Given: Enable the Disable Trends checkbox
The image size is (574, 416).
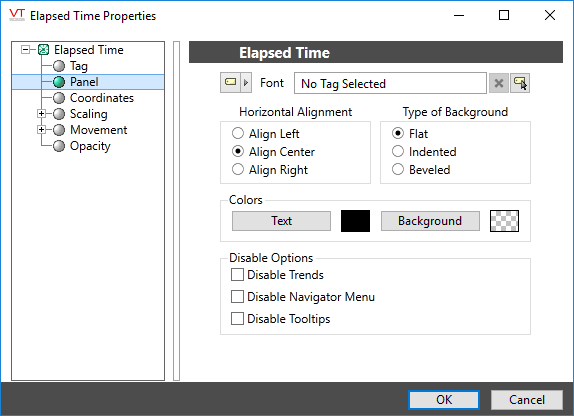Looking at the screenshot, I should pyautogui.click(x=237, y=275).
